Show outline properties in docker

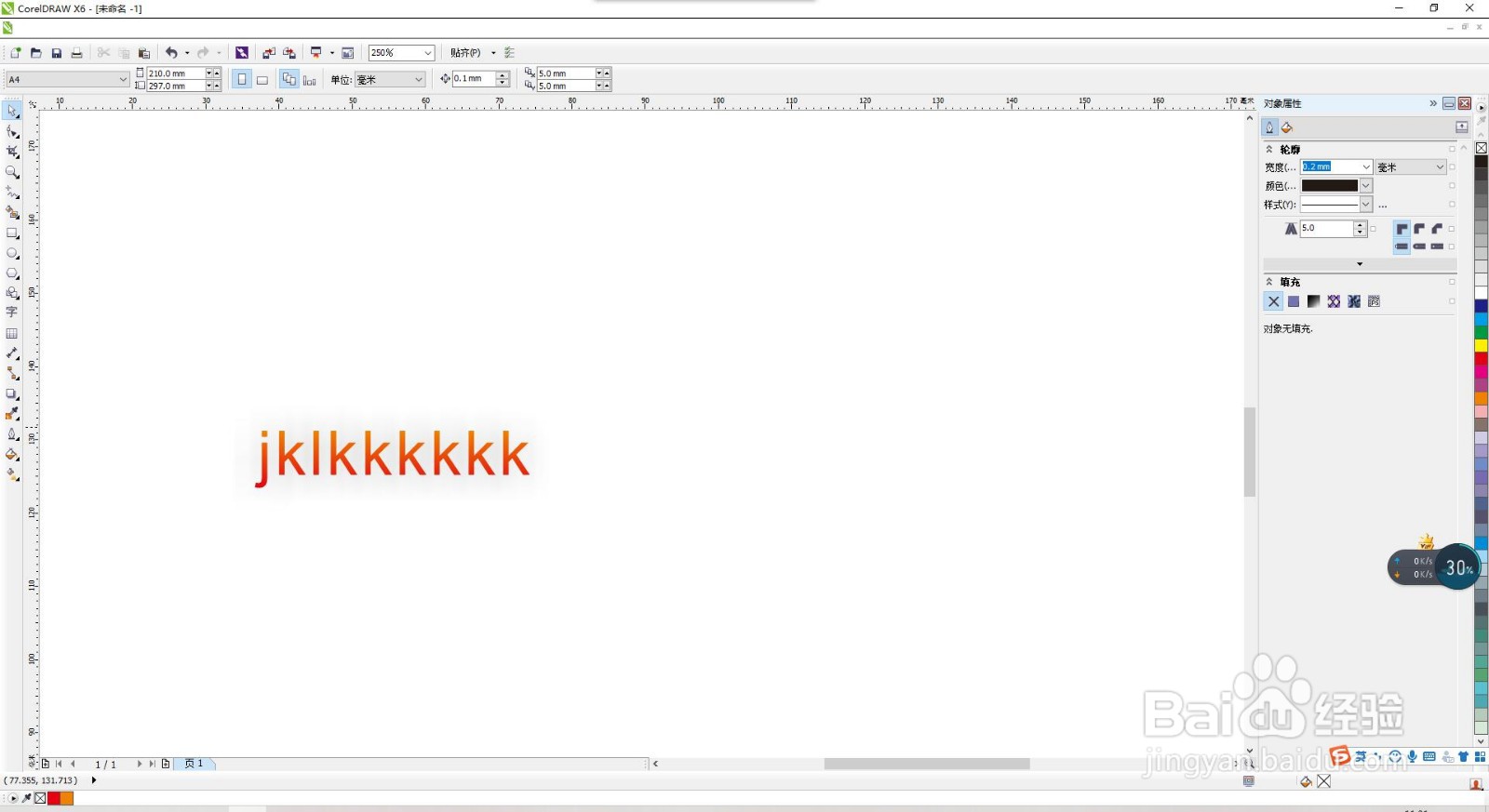coord(1269,127)
